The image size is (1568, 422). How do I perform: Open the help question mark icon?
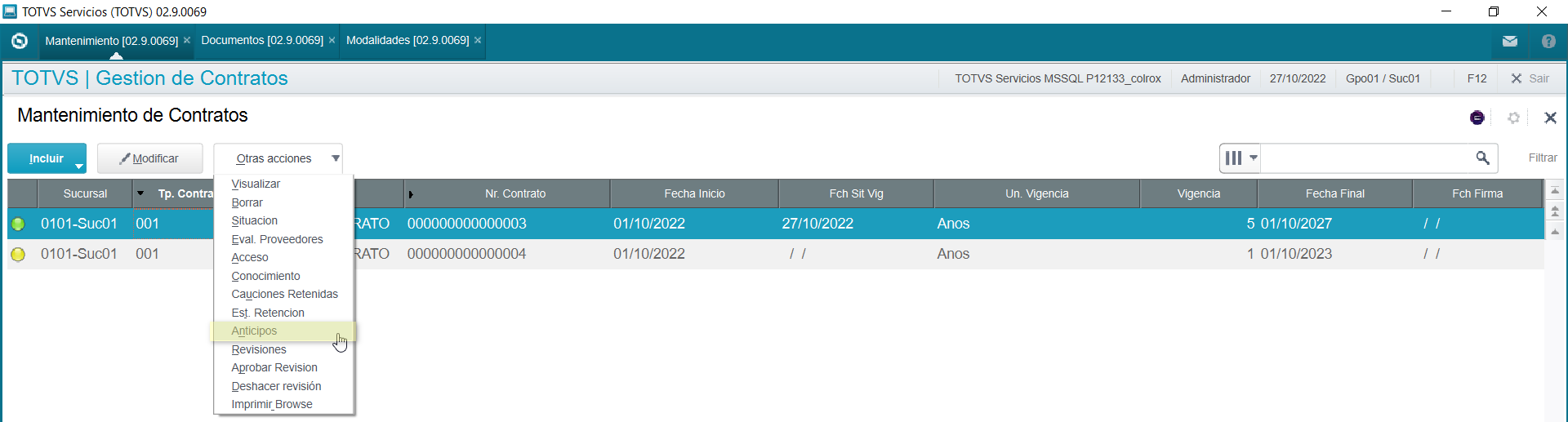tap(1548, 41)
